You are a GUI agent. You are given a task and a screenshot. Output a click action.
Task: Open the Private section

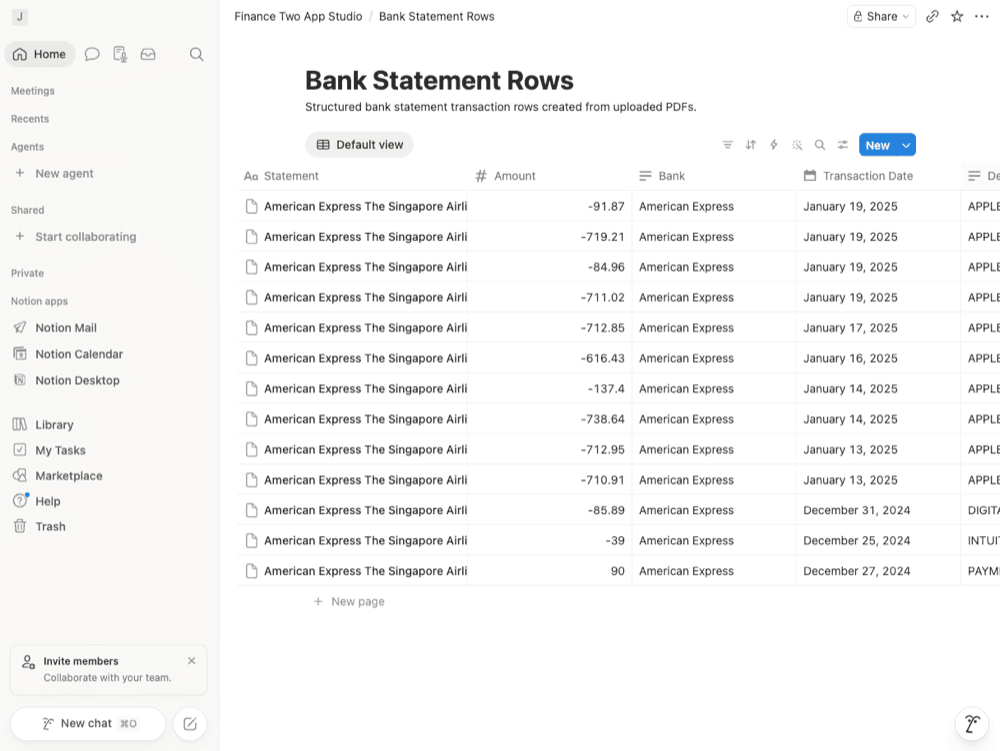point(27,273)
